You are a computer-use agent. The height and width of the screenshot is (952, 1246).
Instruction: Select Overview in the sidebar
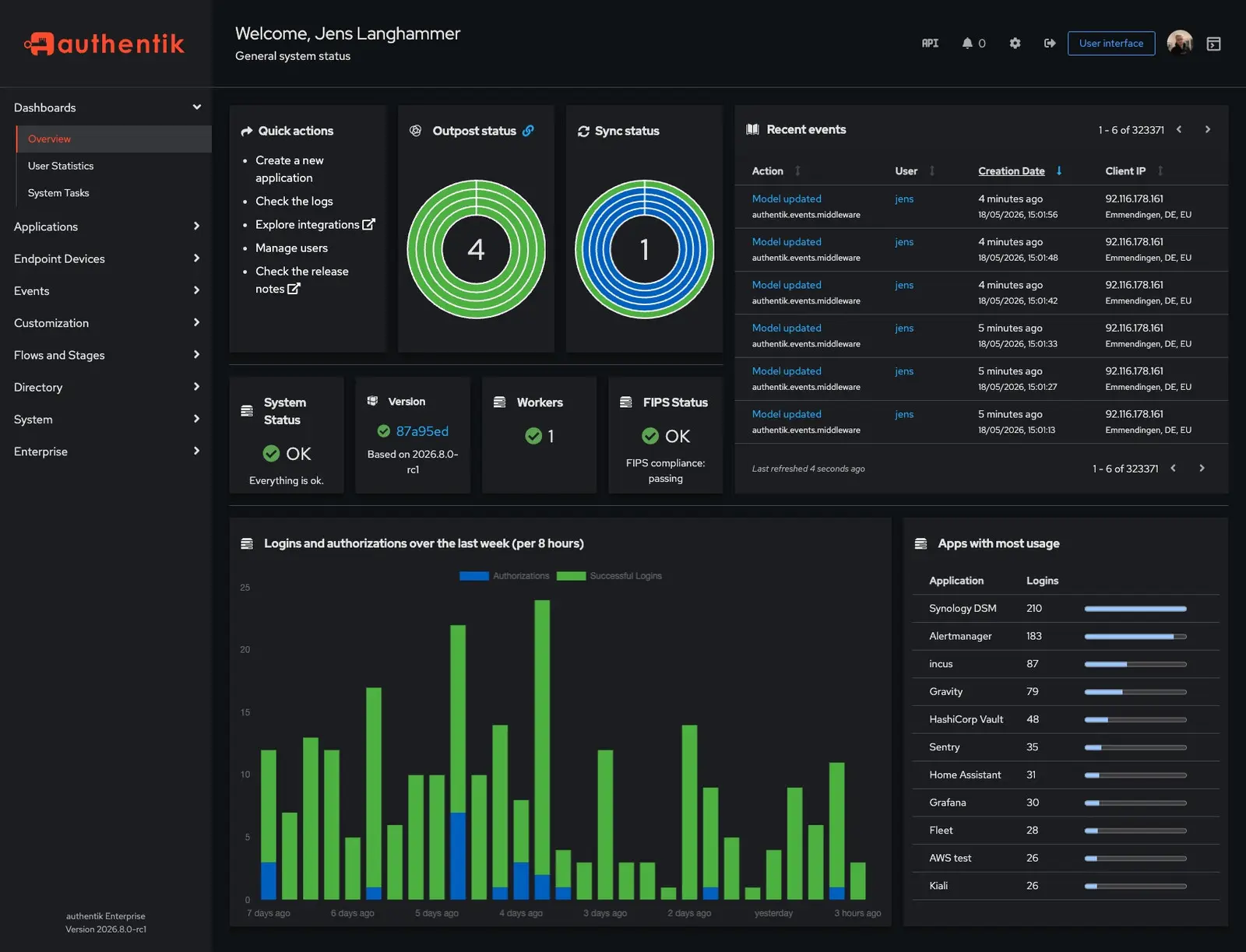(x=114, y=139)
